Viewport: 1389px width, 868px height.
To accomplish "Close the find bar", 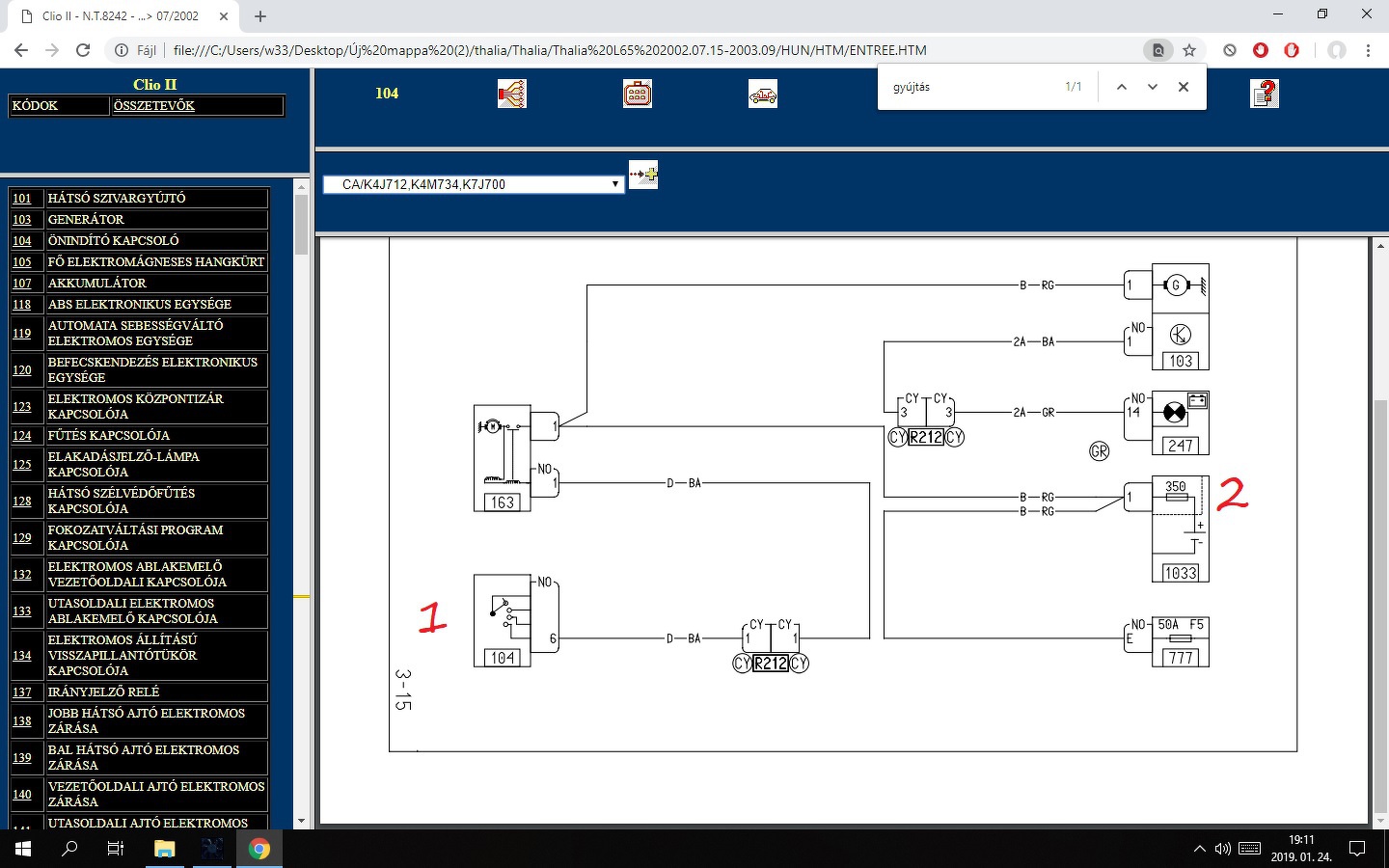I will coord(1184,87).
